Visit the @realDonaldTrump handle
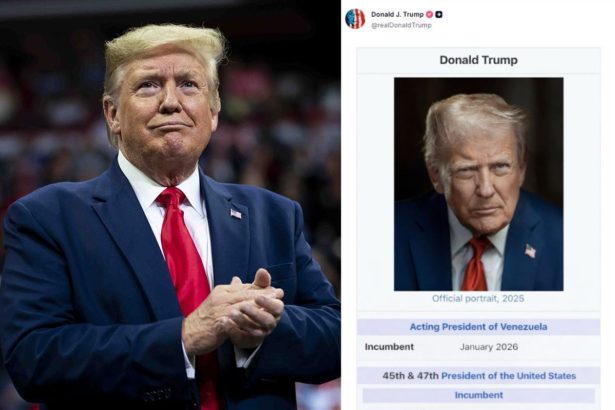 pyautogui.click(x=401, y=25)
